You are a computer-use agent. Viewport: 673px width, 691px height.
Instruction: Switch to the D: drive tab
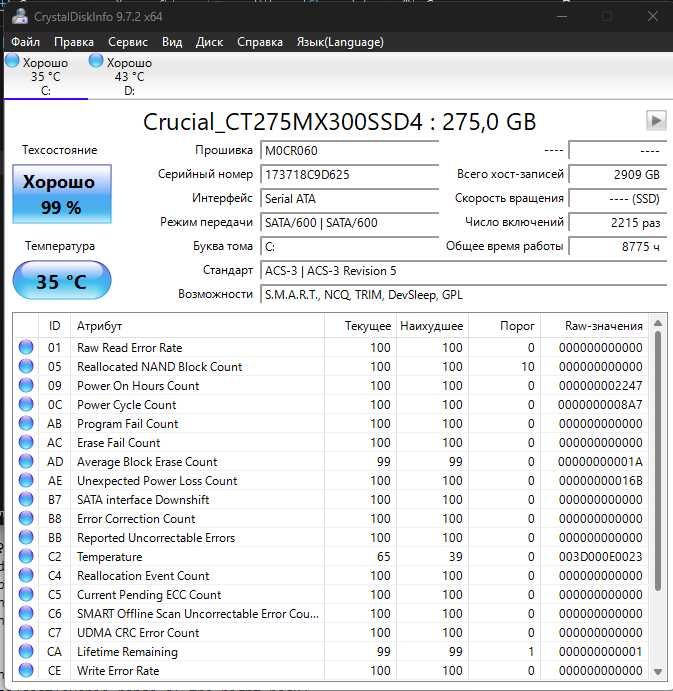(x=129, y=76)
